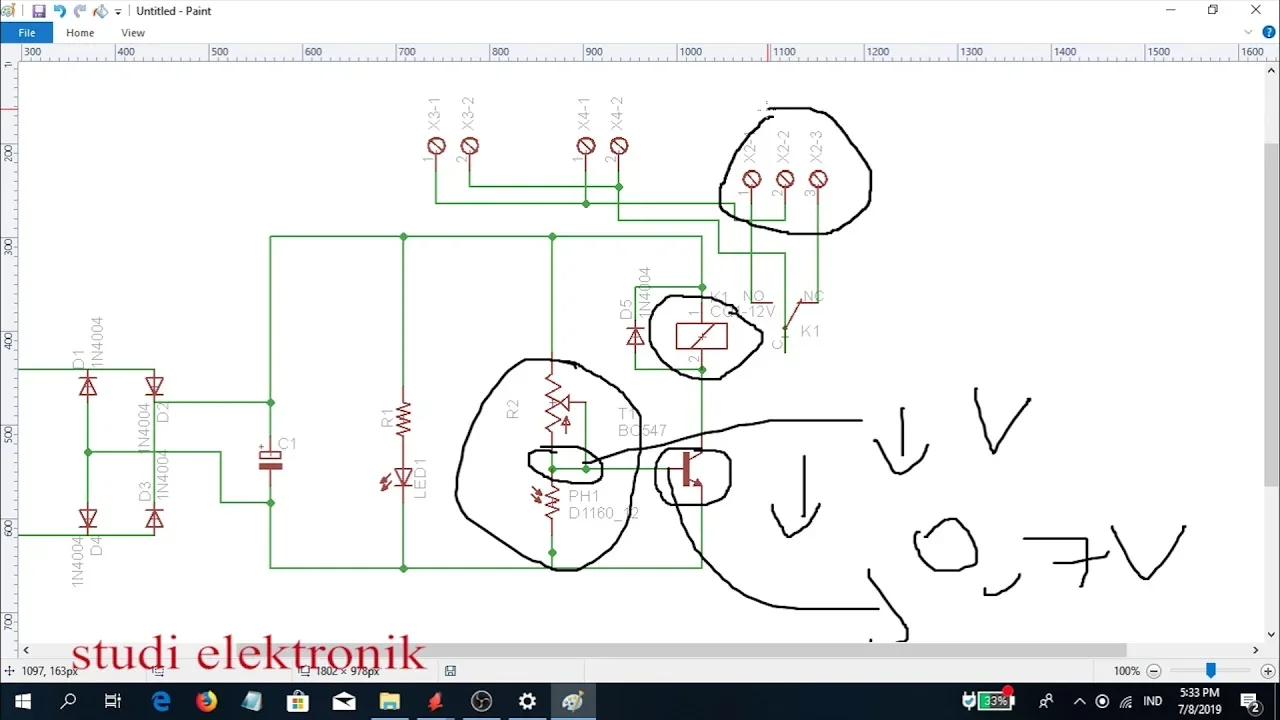This screenshot has height=720, width=1280.
Task: Open the Customize Quick Access Toolbar dropdown
Action: [x=118, y=12]
